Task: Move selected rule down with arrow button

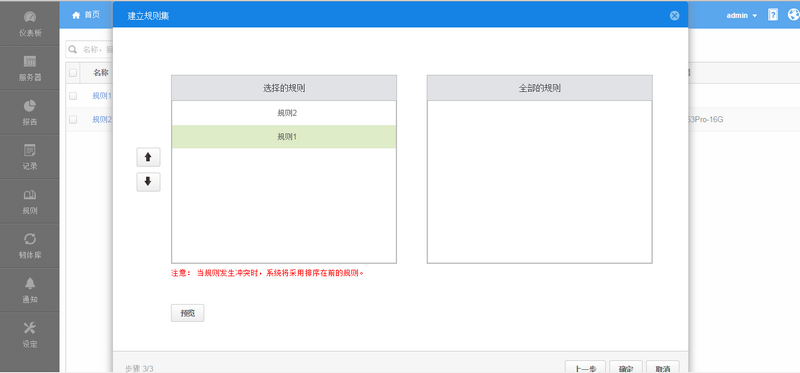Action: (148, 182)
